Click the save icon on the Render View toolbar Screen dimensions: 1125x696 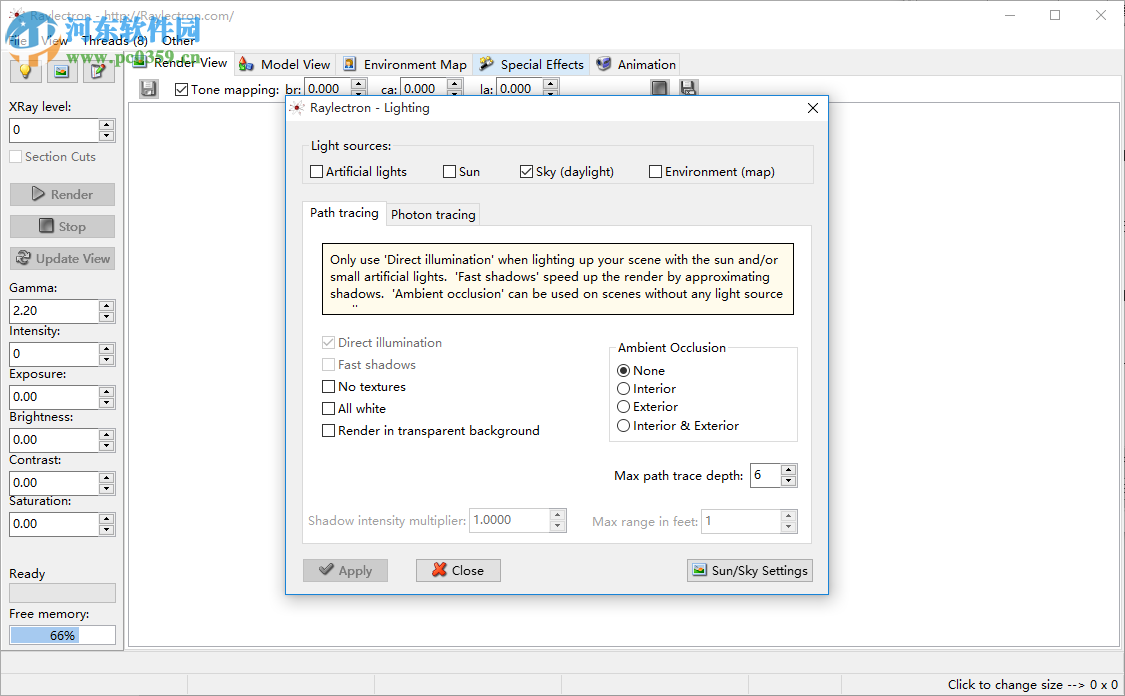148,88
